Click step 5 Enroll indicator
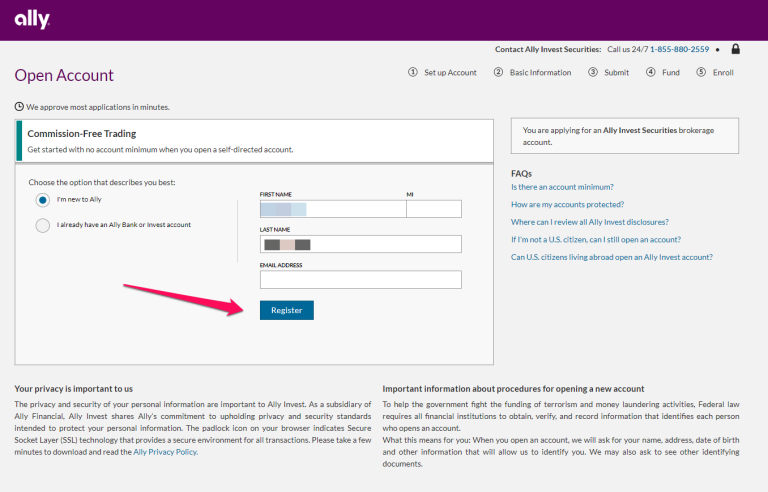 click(715, 72)
